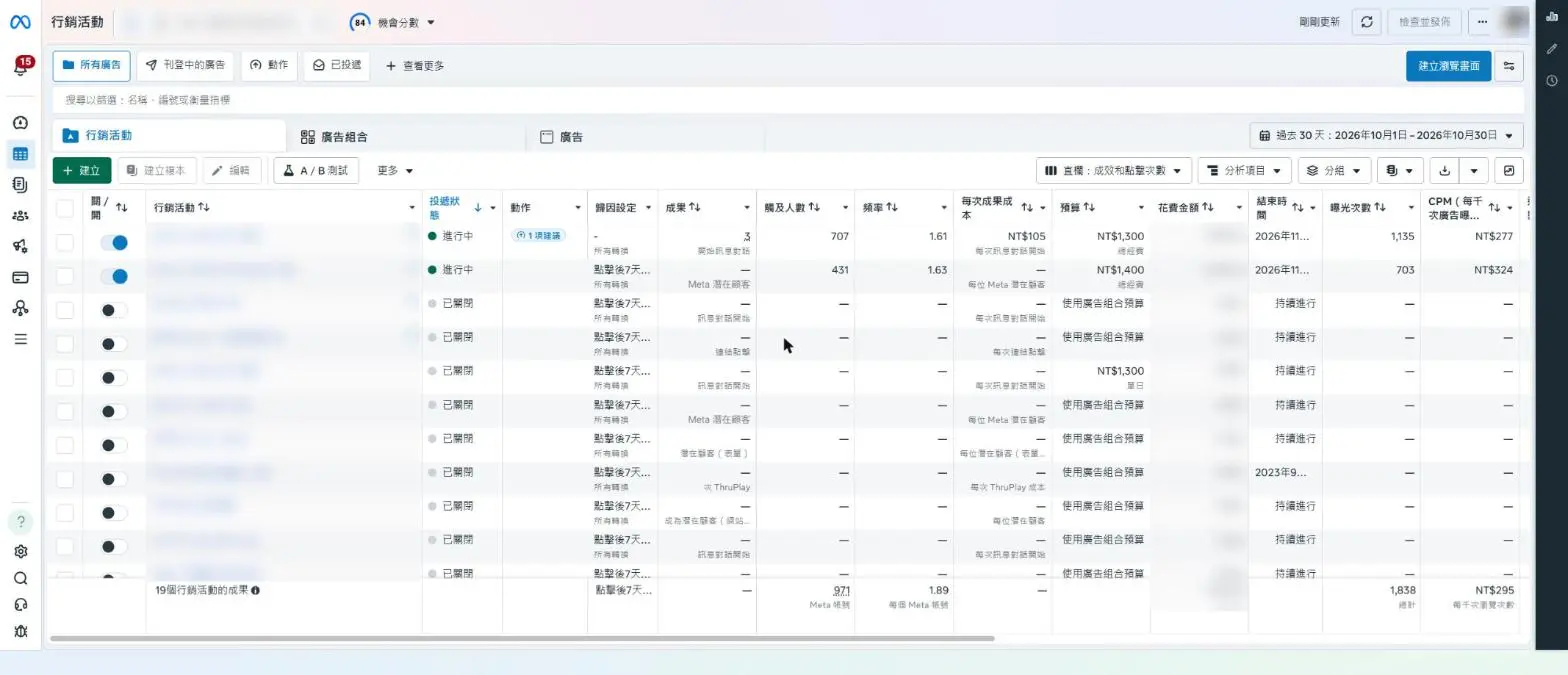Open advertising settings megaphone icon

click(20, 246)
